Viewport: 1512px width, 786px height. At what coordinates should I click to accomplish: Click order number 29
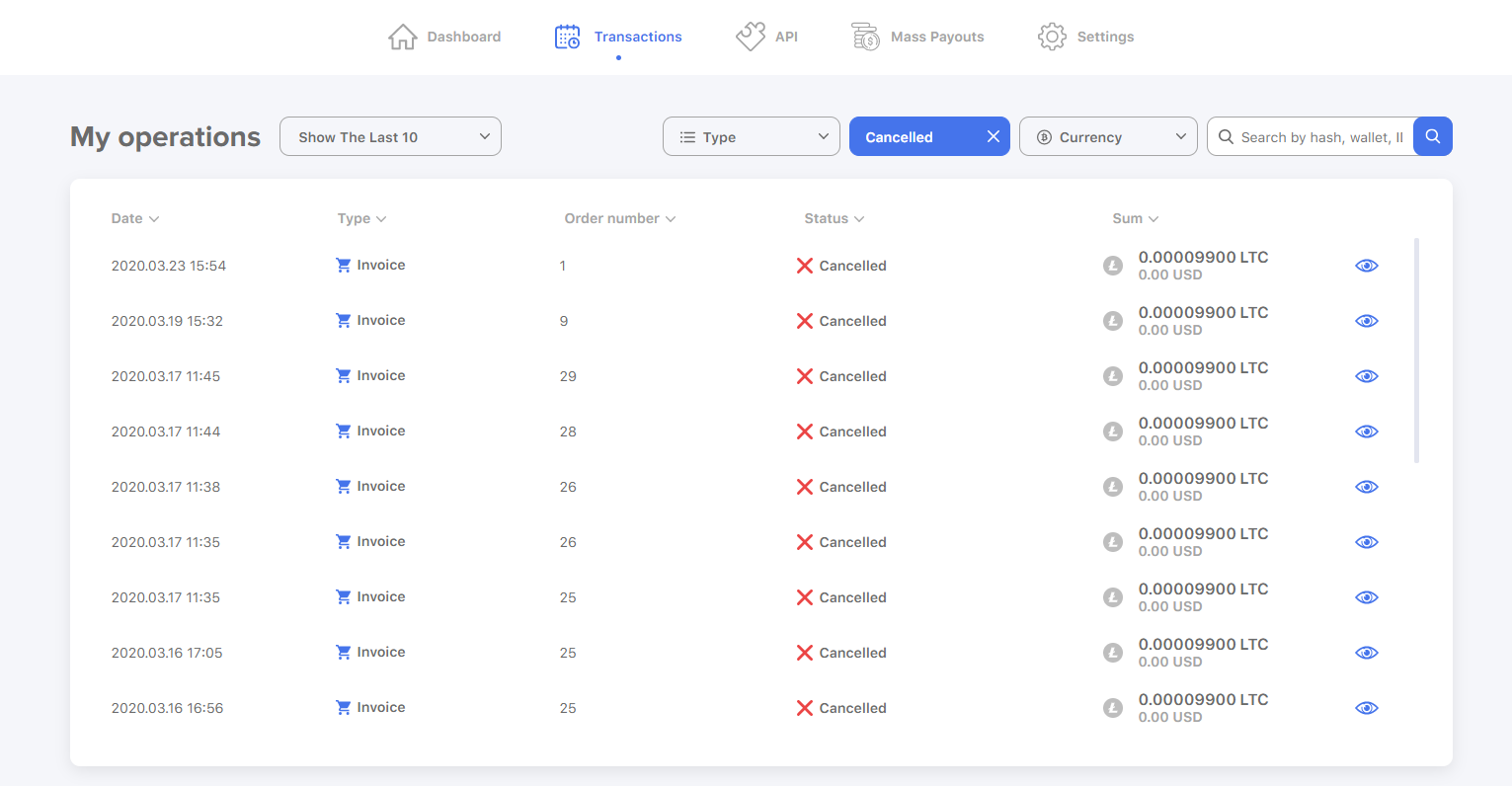[568, 376]
